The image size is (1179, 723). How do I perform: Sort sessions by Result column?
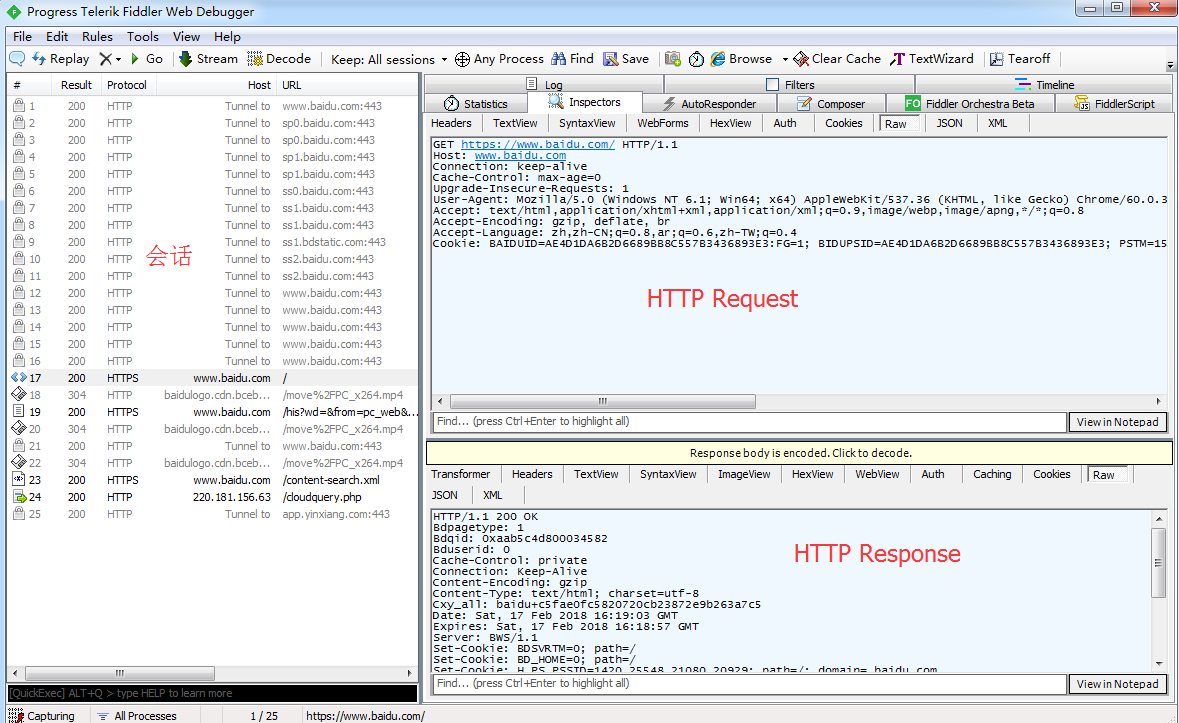click(x=76, y=85)
